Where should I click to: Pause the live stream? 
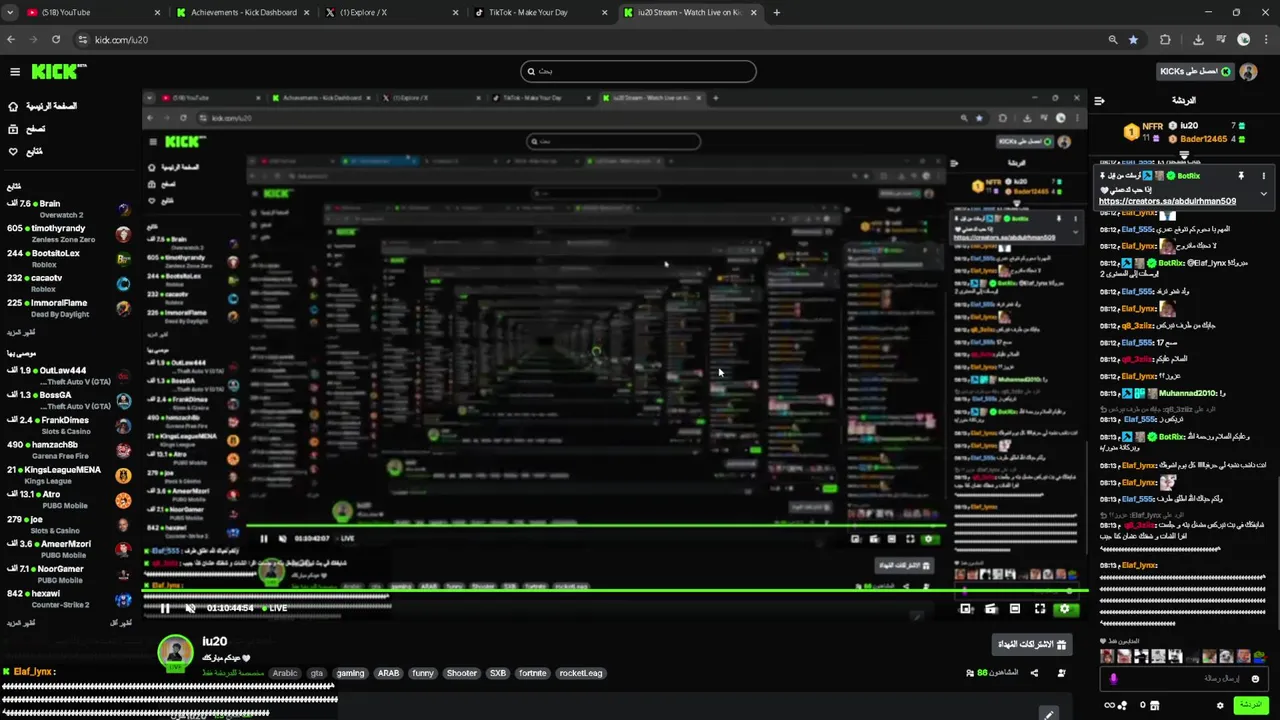click(165, 608)
